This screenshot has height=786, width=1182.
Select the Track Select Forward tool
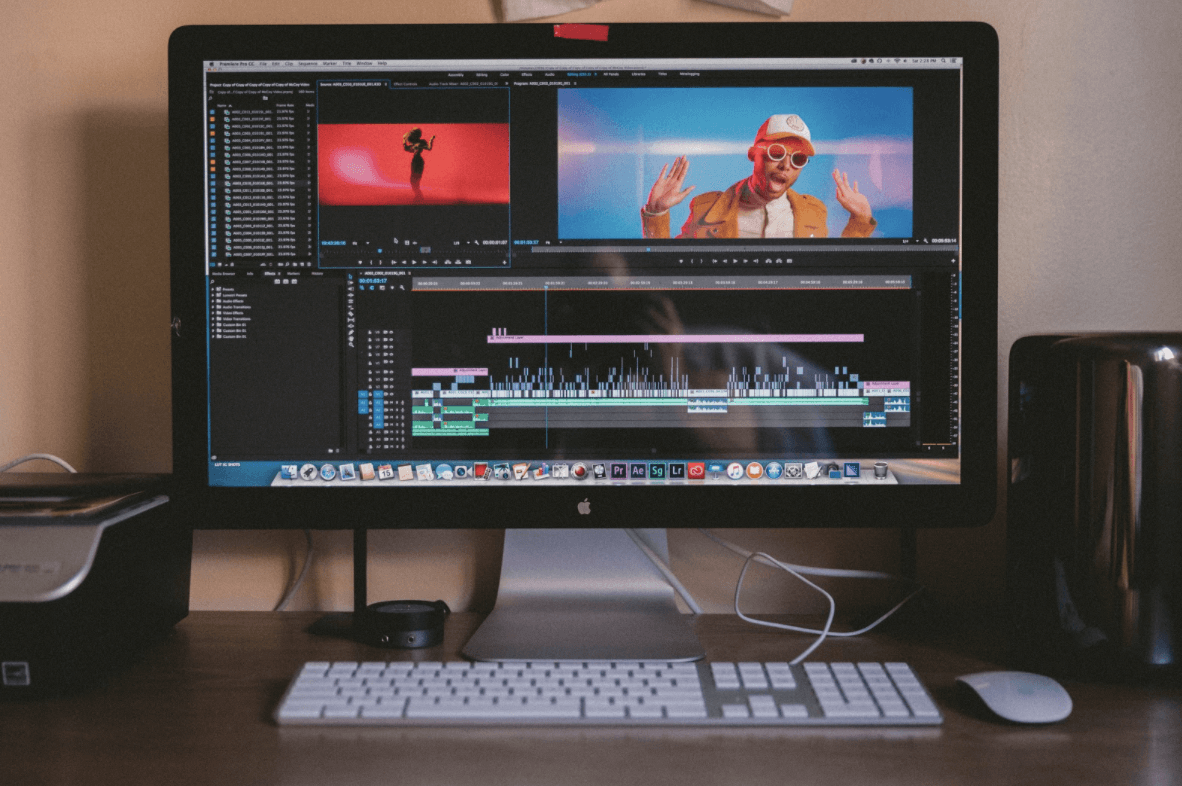pos(351,283)
